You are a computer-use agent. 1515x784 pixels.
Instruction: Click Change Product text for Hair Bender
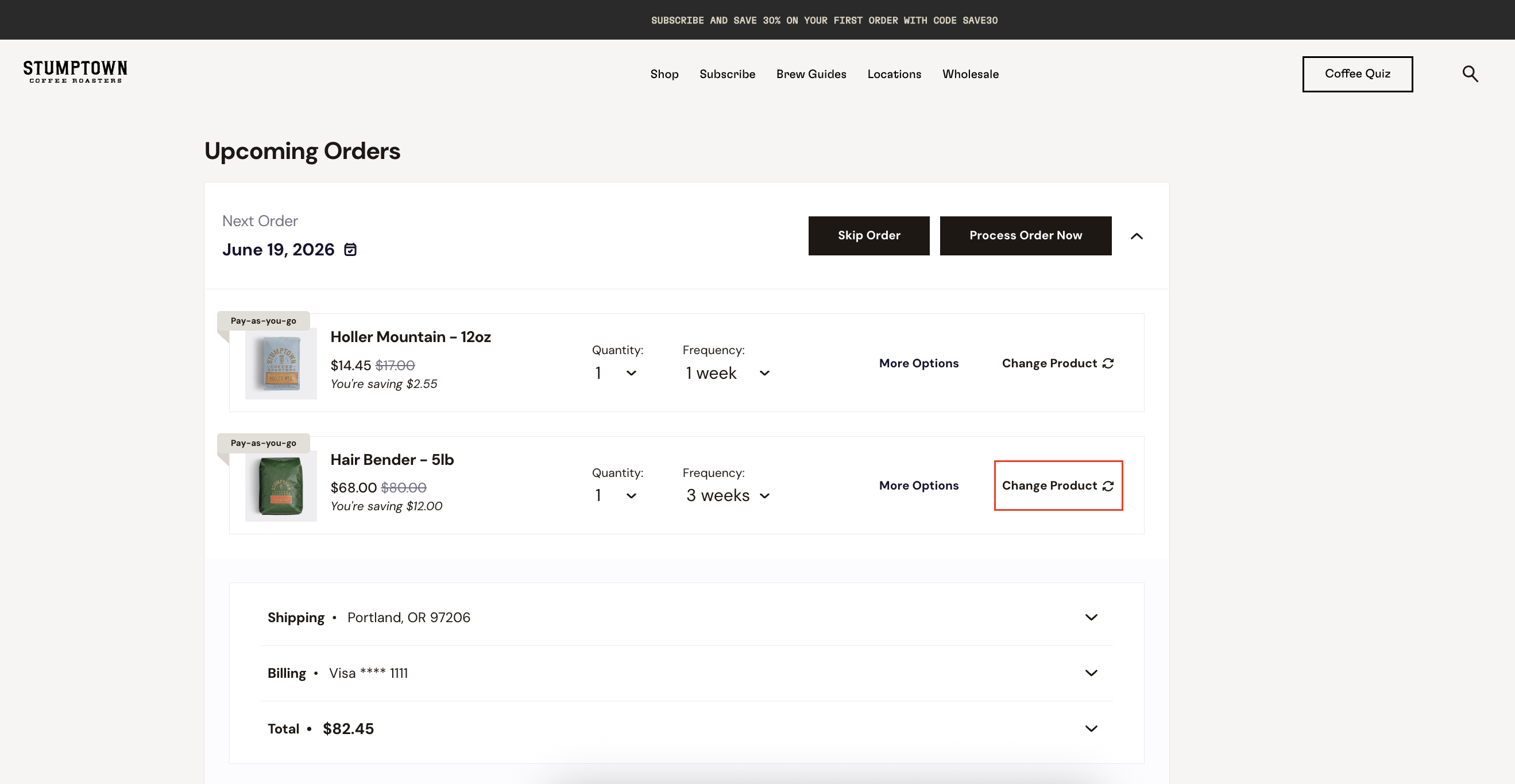[x=1049, y=486]
